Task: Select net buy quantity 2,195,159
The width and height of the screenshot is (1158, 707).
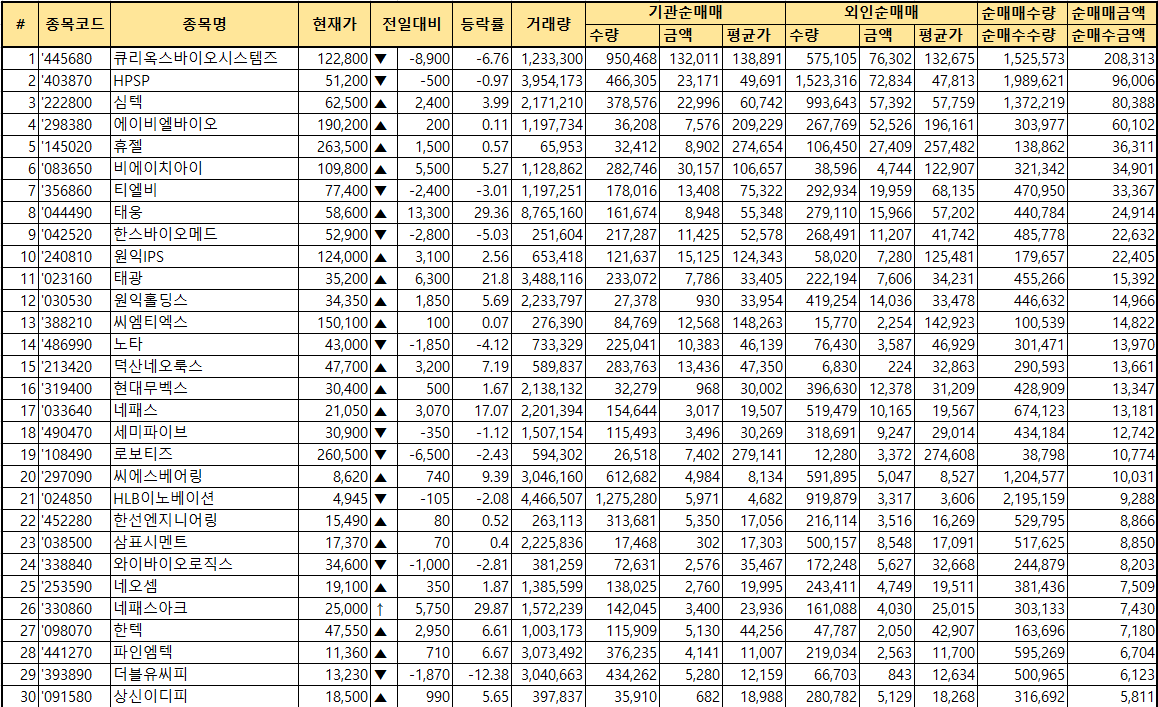Action: (1034, 499)
